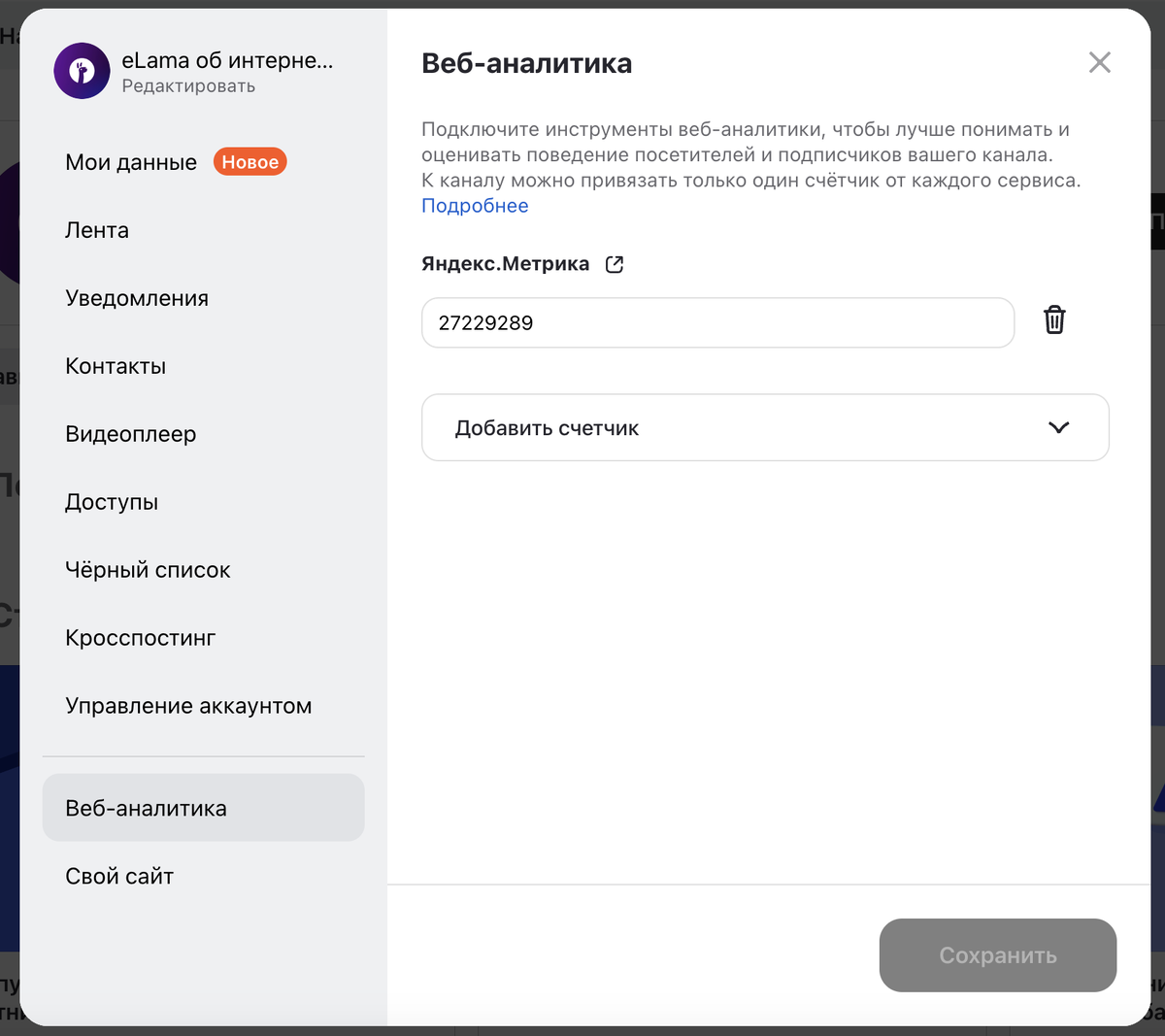Delete the counter with trash icon

pyautogui.click(x=1054, y=320)
